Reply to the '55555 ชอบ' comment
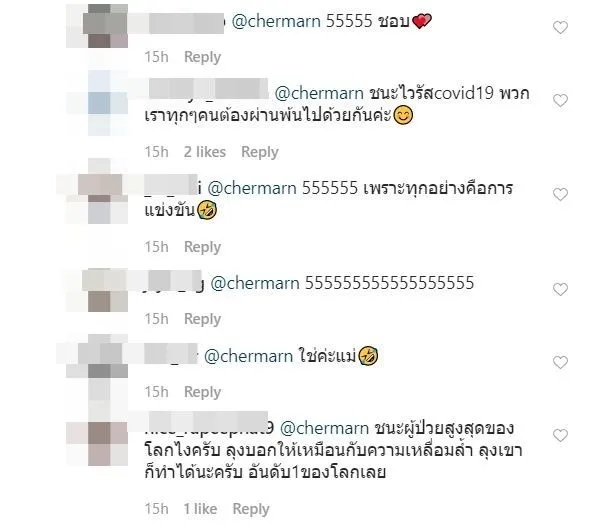Viewport: 605px width, 528px height. tap(202, 57)
